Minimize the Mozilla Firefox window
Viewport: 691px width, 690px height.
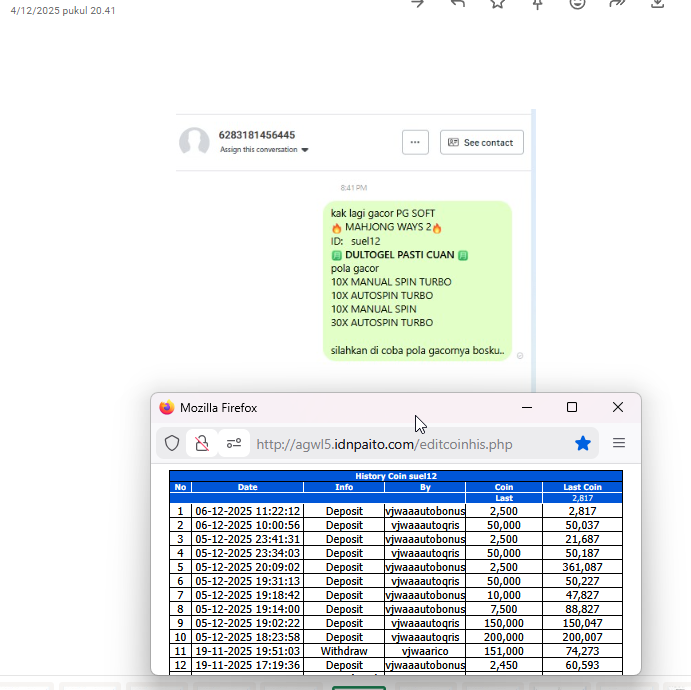pyautogui.click(x=527, y=408)
